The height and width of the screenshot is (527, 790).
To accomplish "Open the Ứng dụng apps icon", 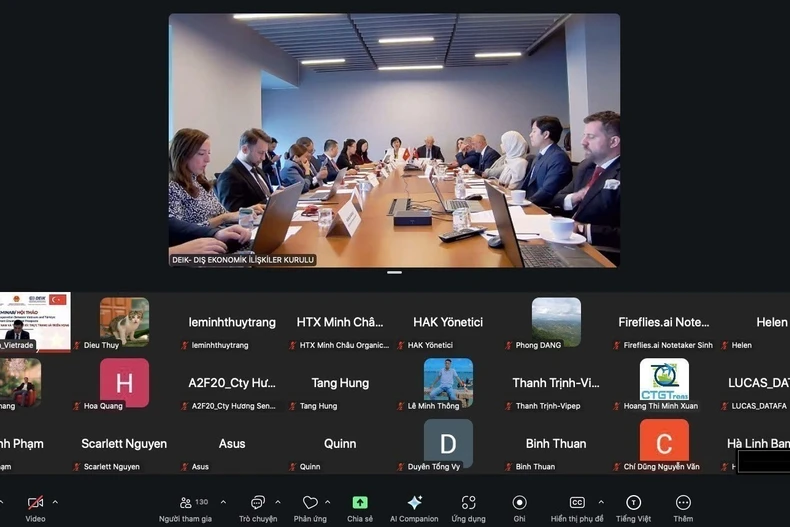I will (468, 503).
